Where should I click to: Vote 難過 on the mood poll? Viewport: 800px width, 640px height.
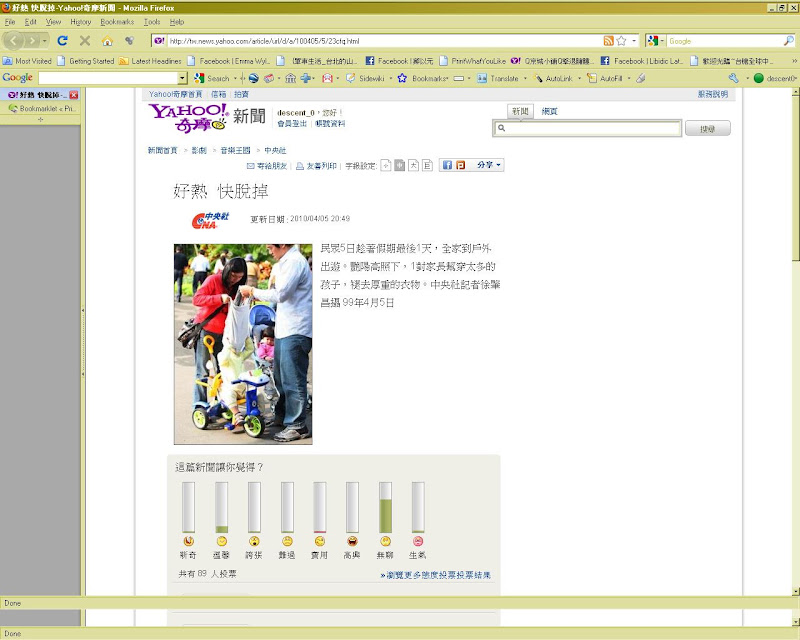pyautogui.click(x=287, y=541)
